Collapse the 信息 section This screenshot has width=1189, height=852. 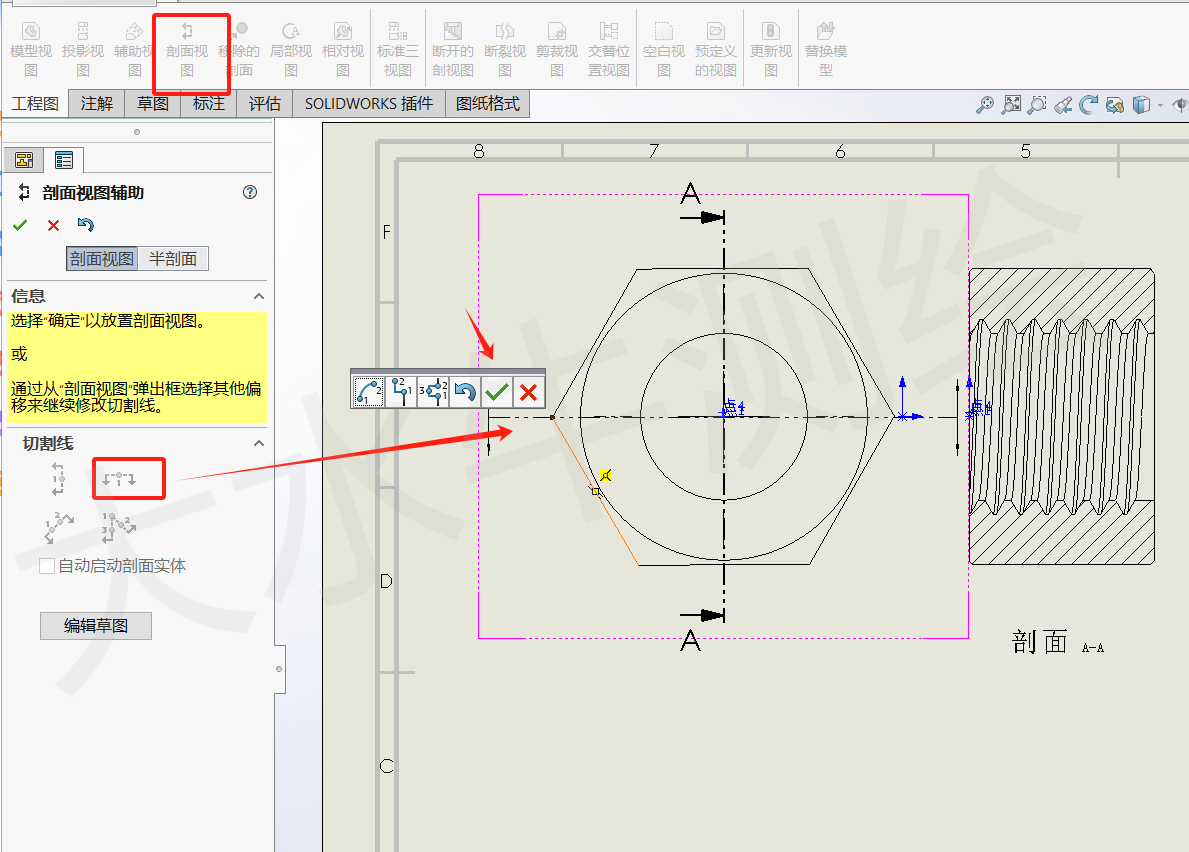point(259,296)
